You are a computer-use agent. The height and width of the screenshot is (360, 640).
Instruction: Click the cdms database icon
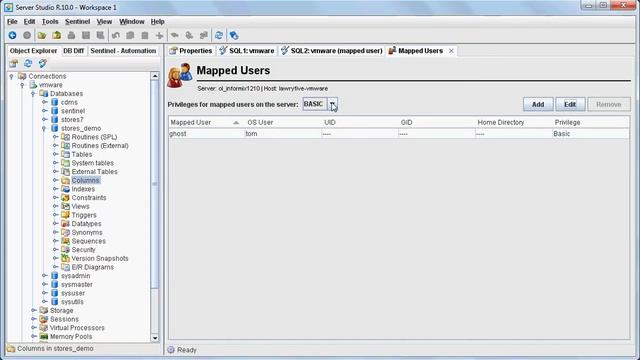[x=55, y=102]
